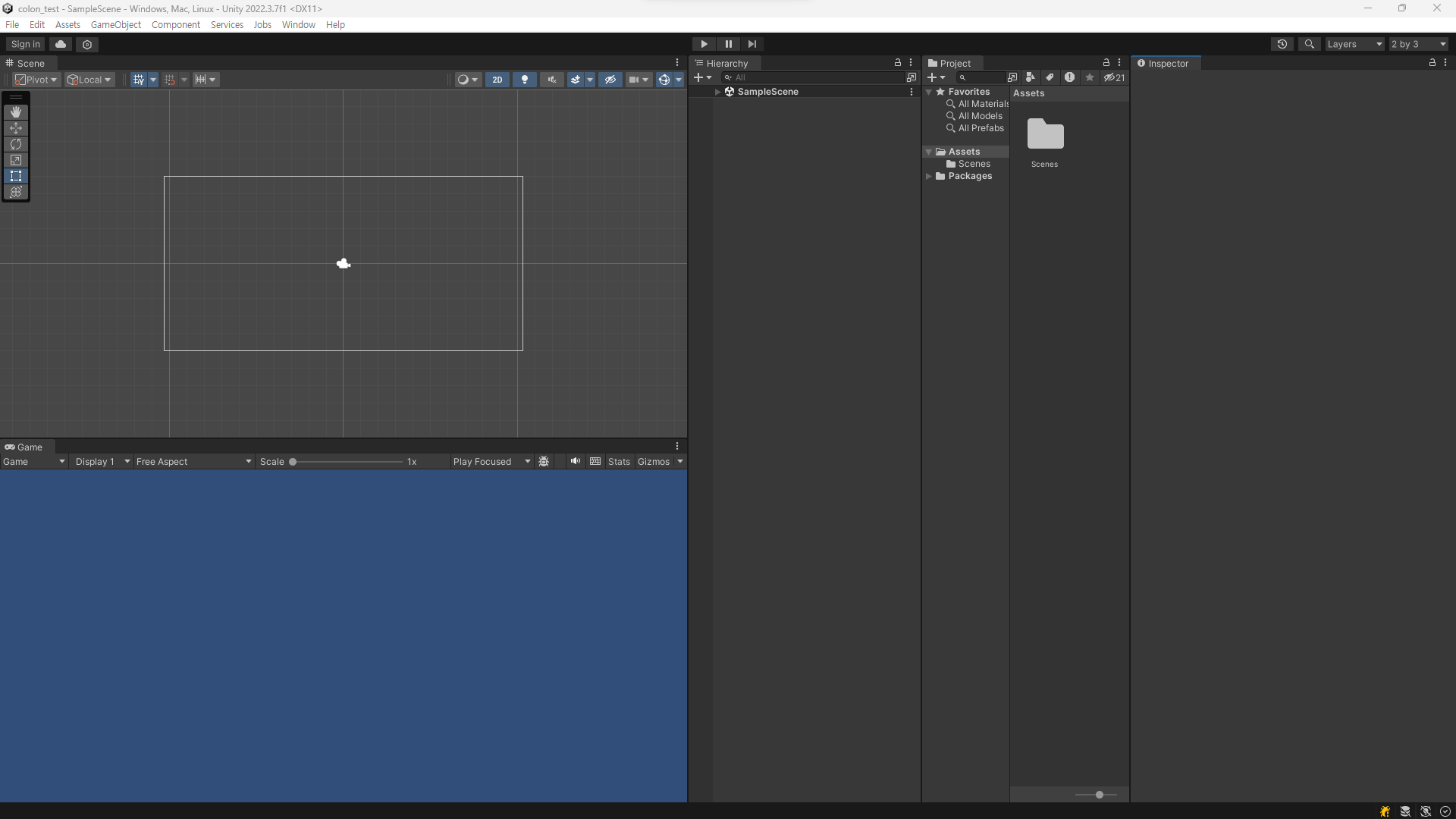Open Display 1 dropdown in Game view
This screenshot has width=1456, height=819.
(x=102, y=461)
